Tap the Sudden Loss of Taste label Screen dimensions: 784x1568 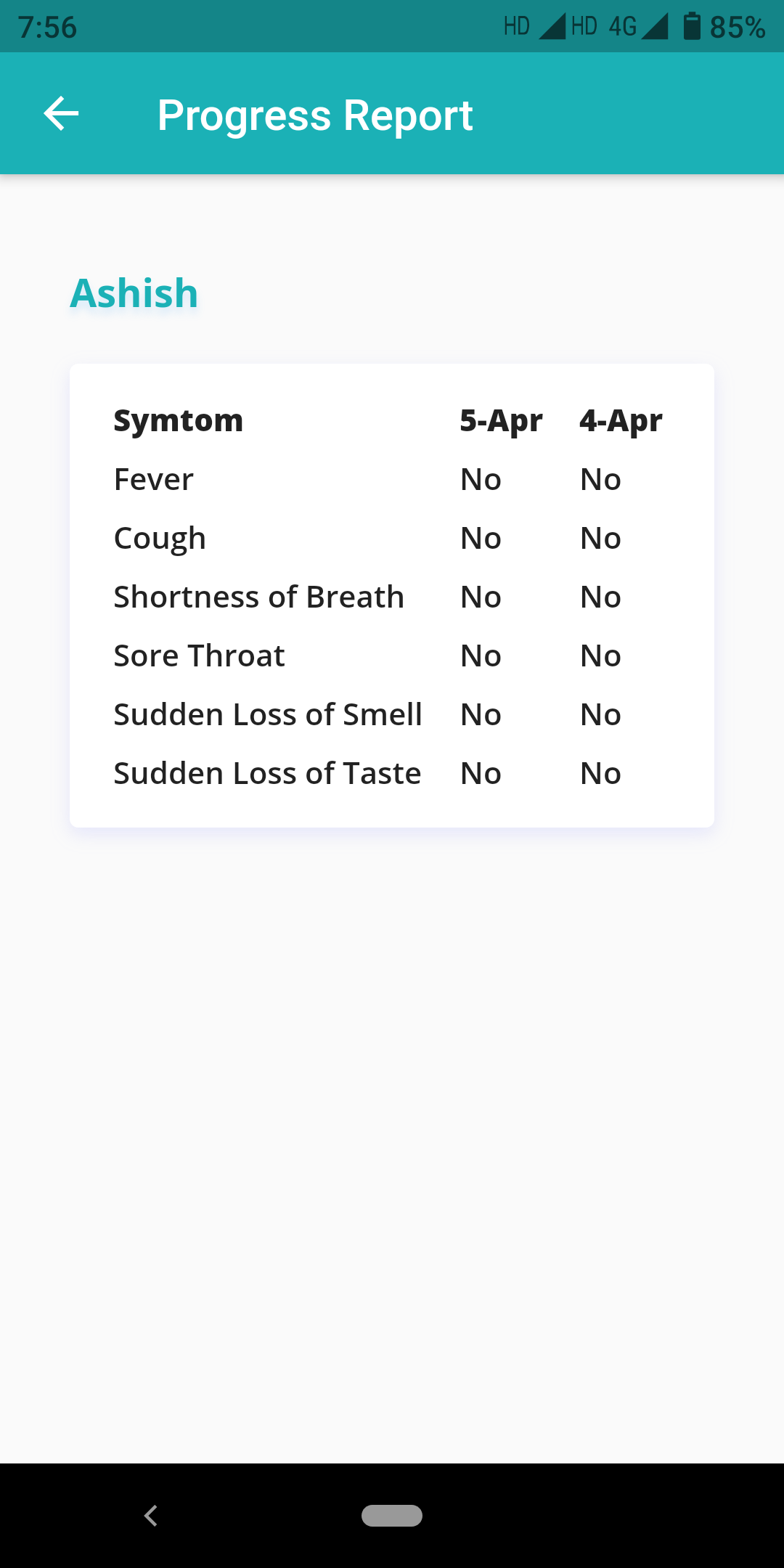pos(267,774)
